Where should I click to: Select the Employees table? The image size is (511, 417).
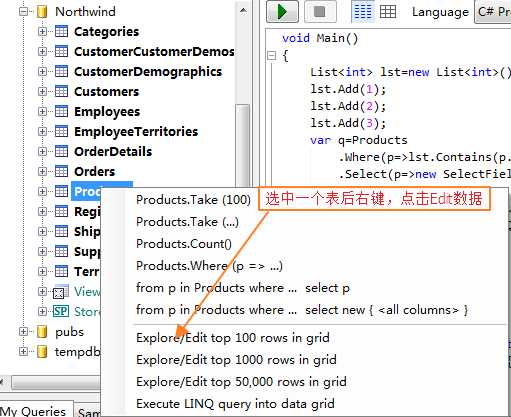tap(107, 112)
